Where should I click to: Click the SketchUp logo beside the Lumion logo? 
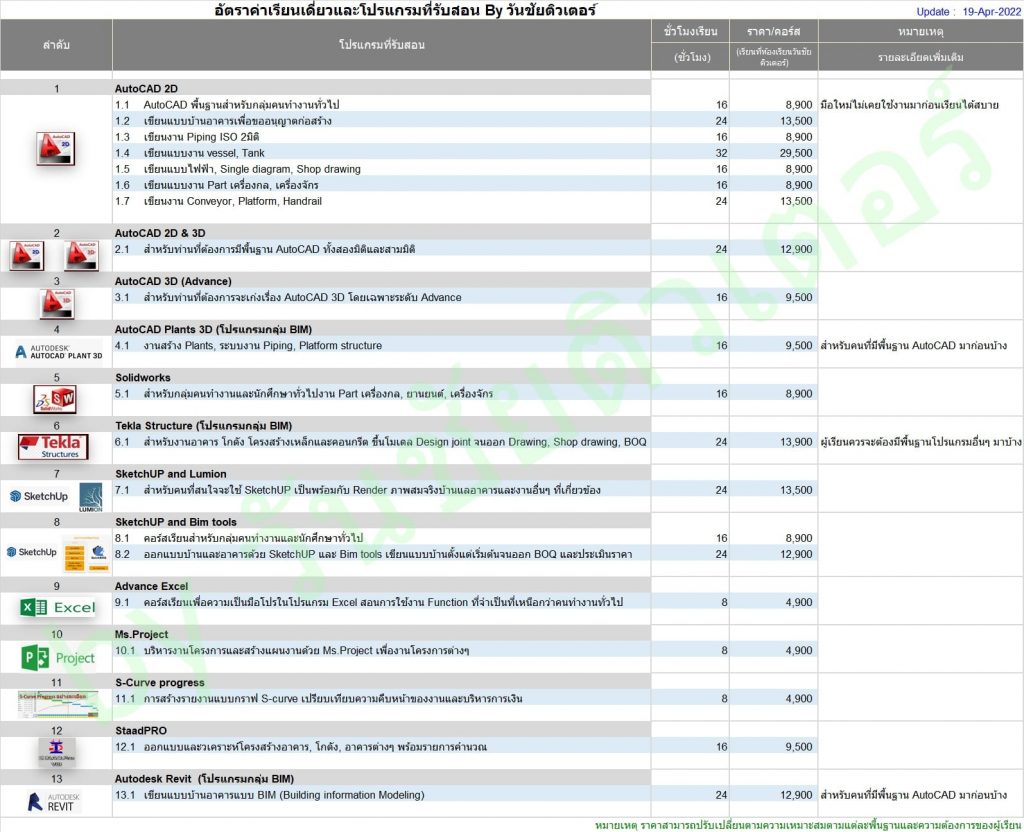point(39,496)
